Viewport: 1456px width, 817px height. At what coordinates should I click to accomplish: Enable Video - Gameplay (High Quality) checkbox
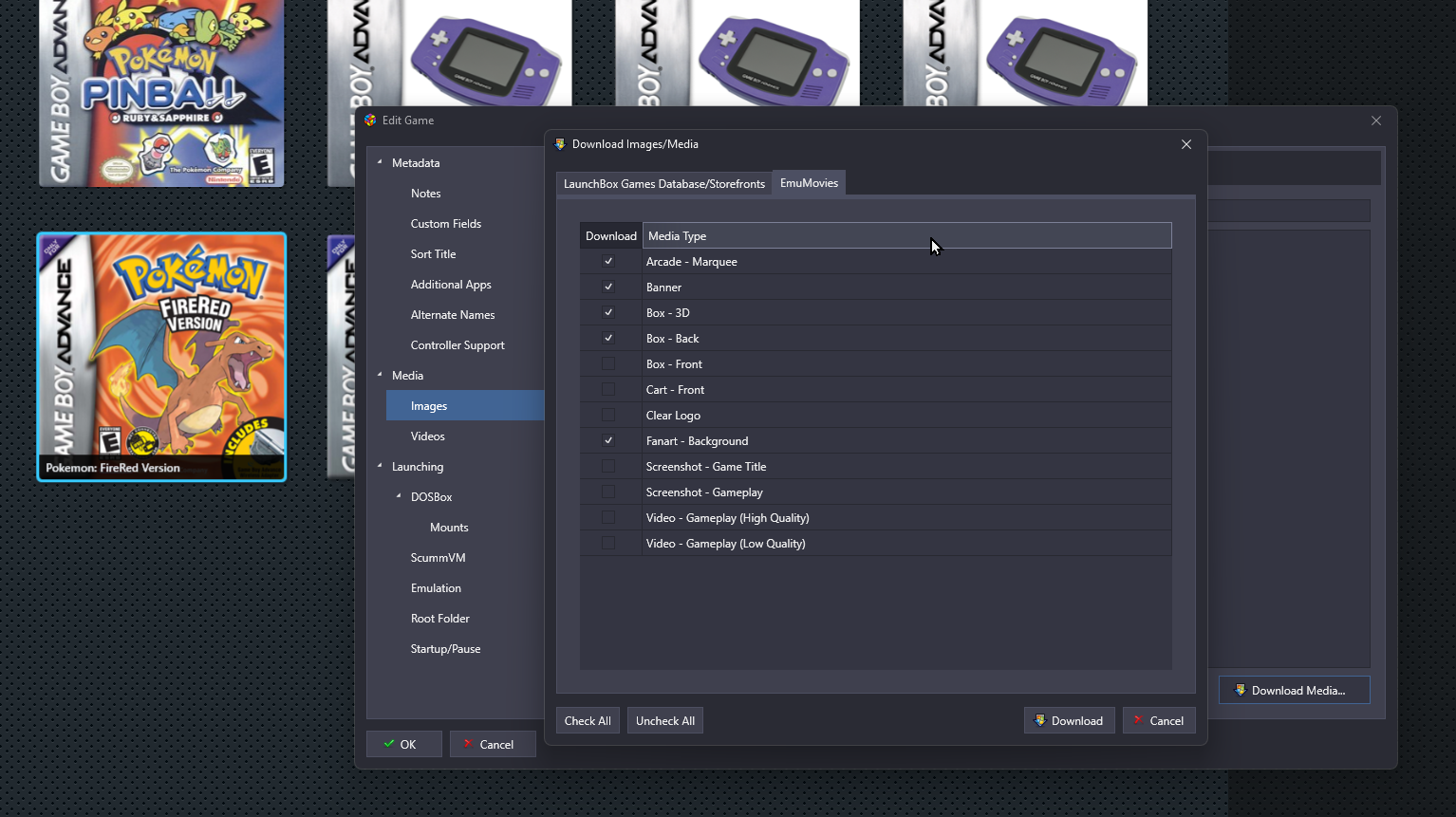608,517
